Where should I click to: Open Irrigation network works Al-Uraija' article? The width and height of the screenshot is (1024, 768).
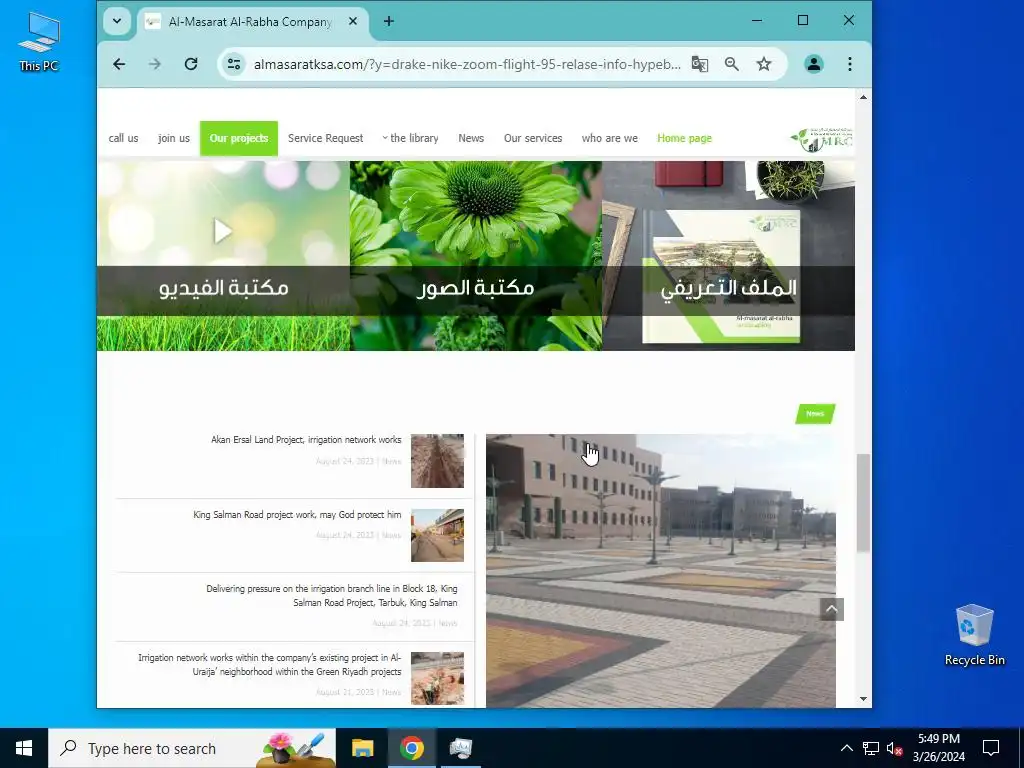pyautogui.click(x=270, y=665)
